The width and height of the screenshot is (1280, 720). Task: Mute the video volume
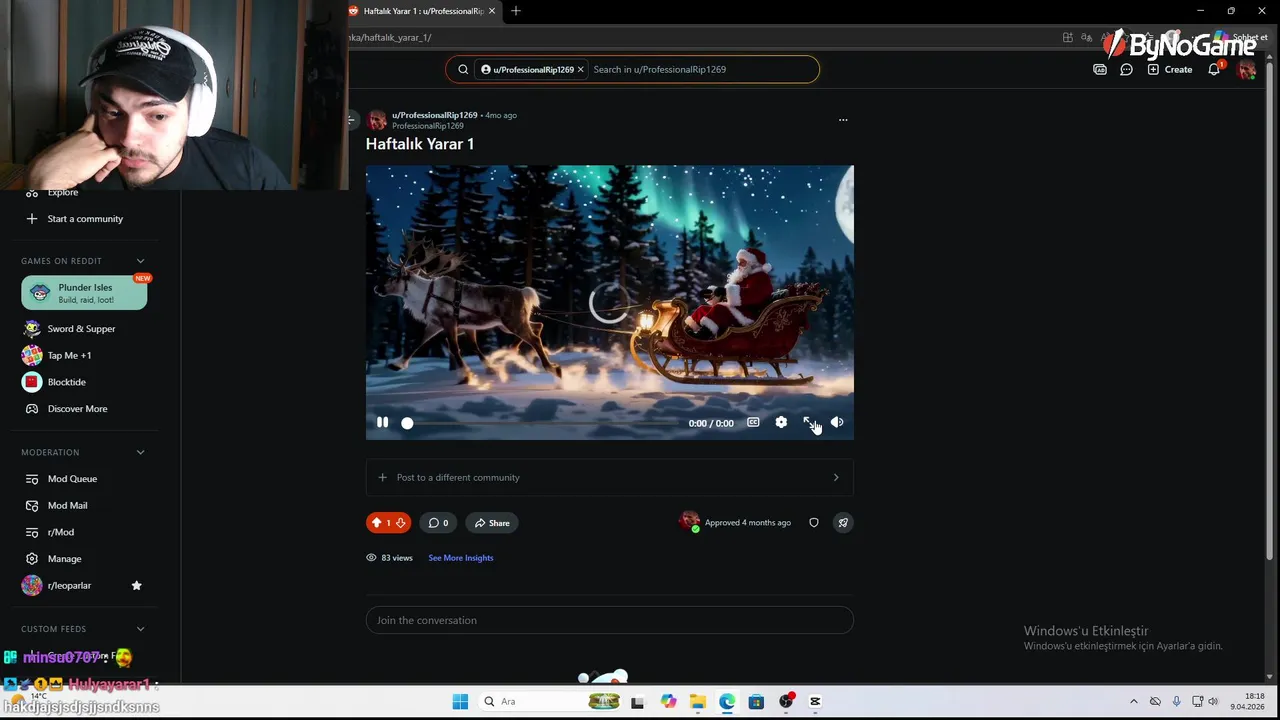pyautogui.click(x=837, y=423)
